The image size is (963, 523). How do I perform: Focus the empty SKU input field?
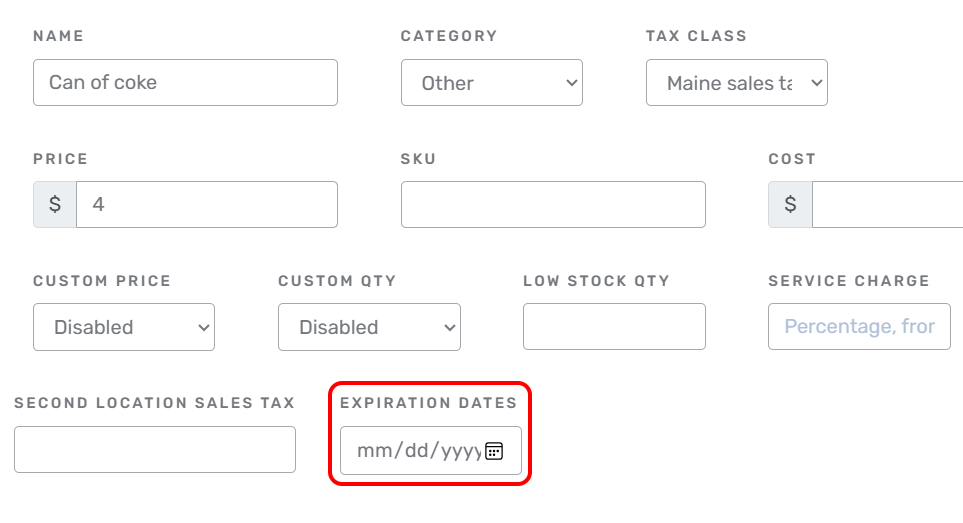coord(553,204)
